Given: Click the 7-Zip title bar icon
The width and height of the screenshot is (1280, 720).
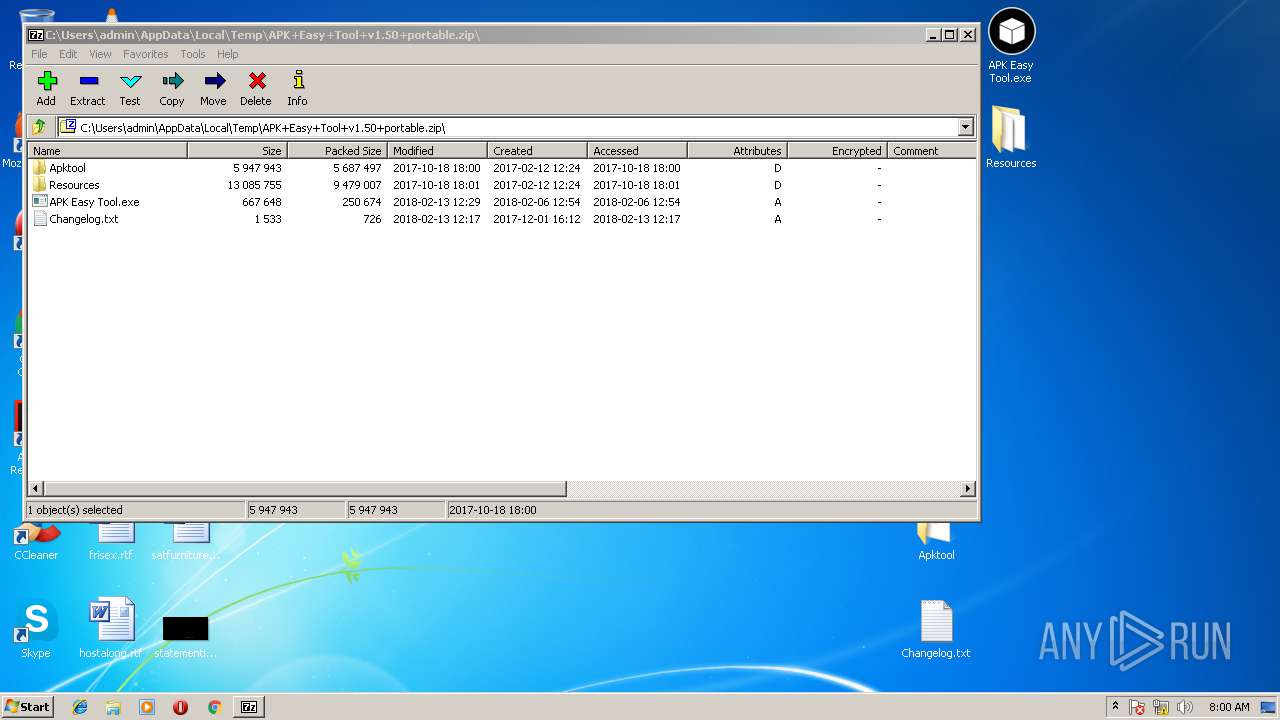Looking at the screenshot, I should (x=36, y=34).
